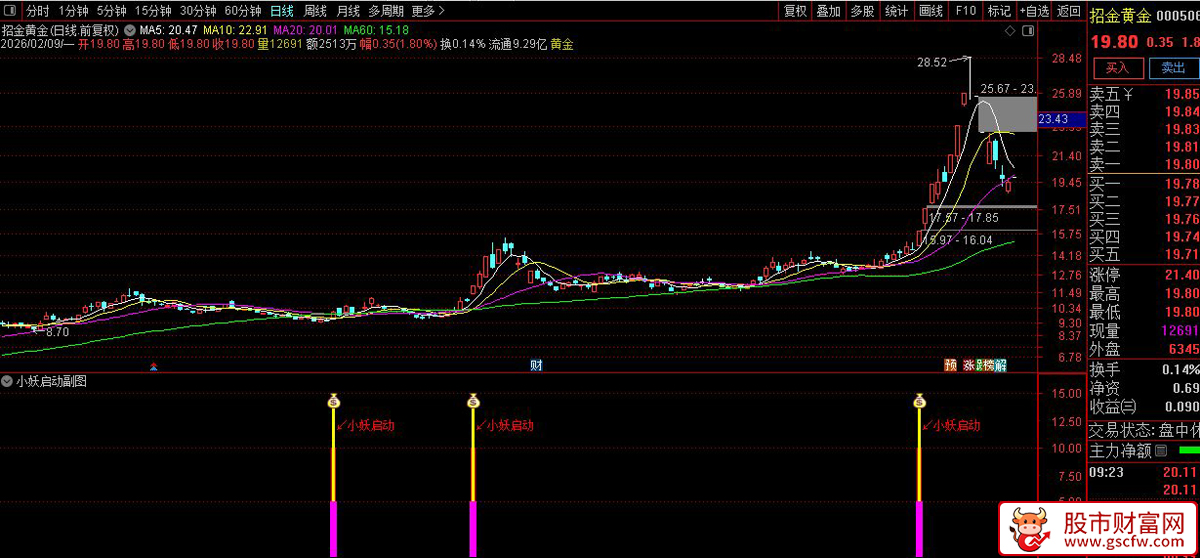Add stock with +自选 button
The width and height of the screenshot is (1200, 558).
click(1034, 11)
